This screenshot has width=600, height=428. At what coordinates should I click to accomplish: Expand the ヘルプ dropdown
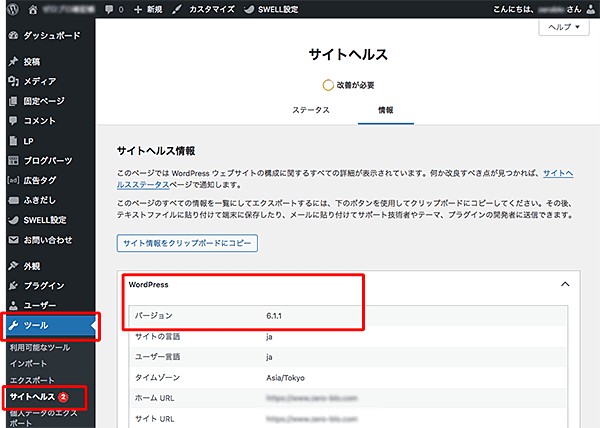click(564, 27)
